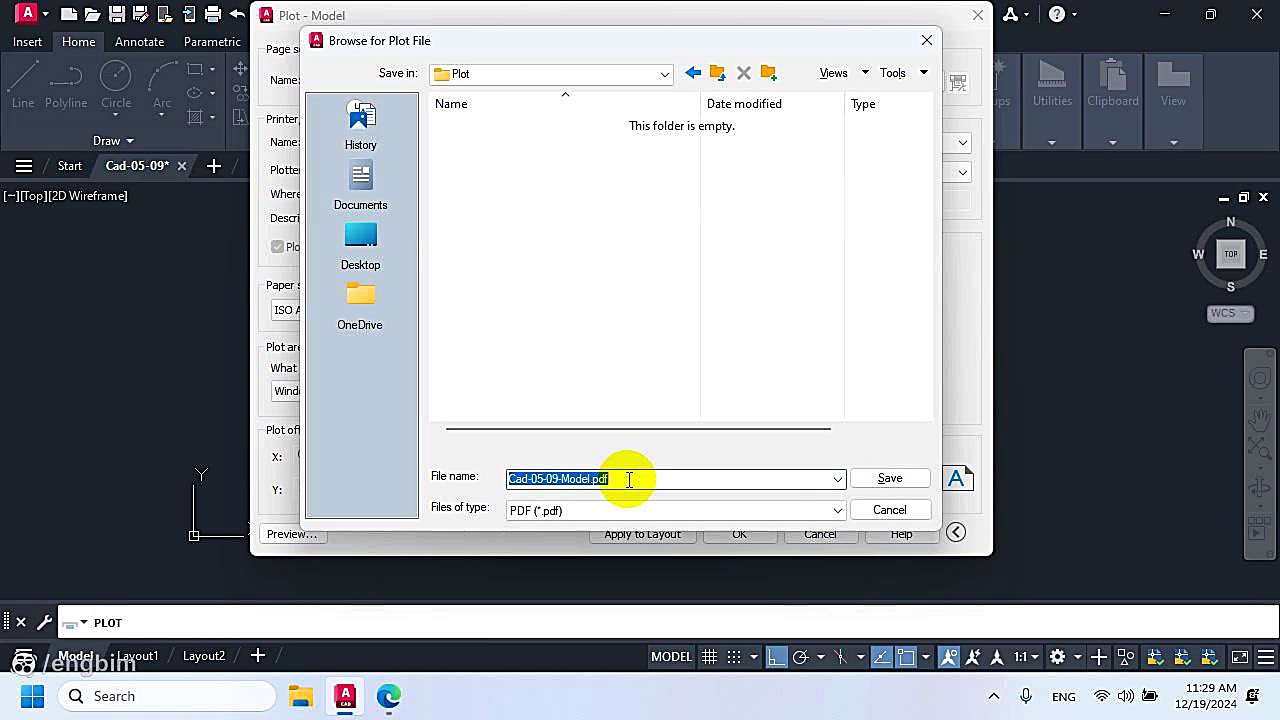The image size is (1280, 720).
Task: Click the Delete X icon in Browse toolbar
Action: click(743, 73)
